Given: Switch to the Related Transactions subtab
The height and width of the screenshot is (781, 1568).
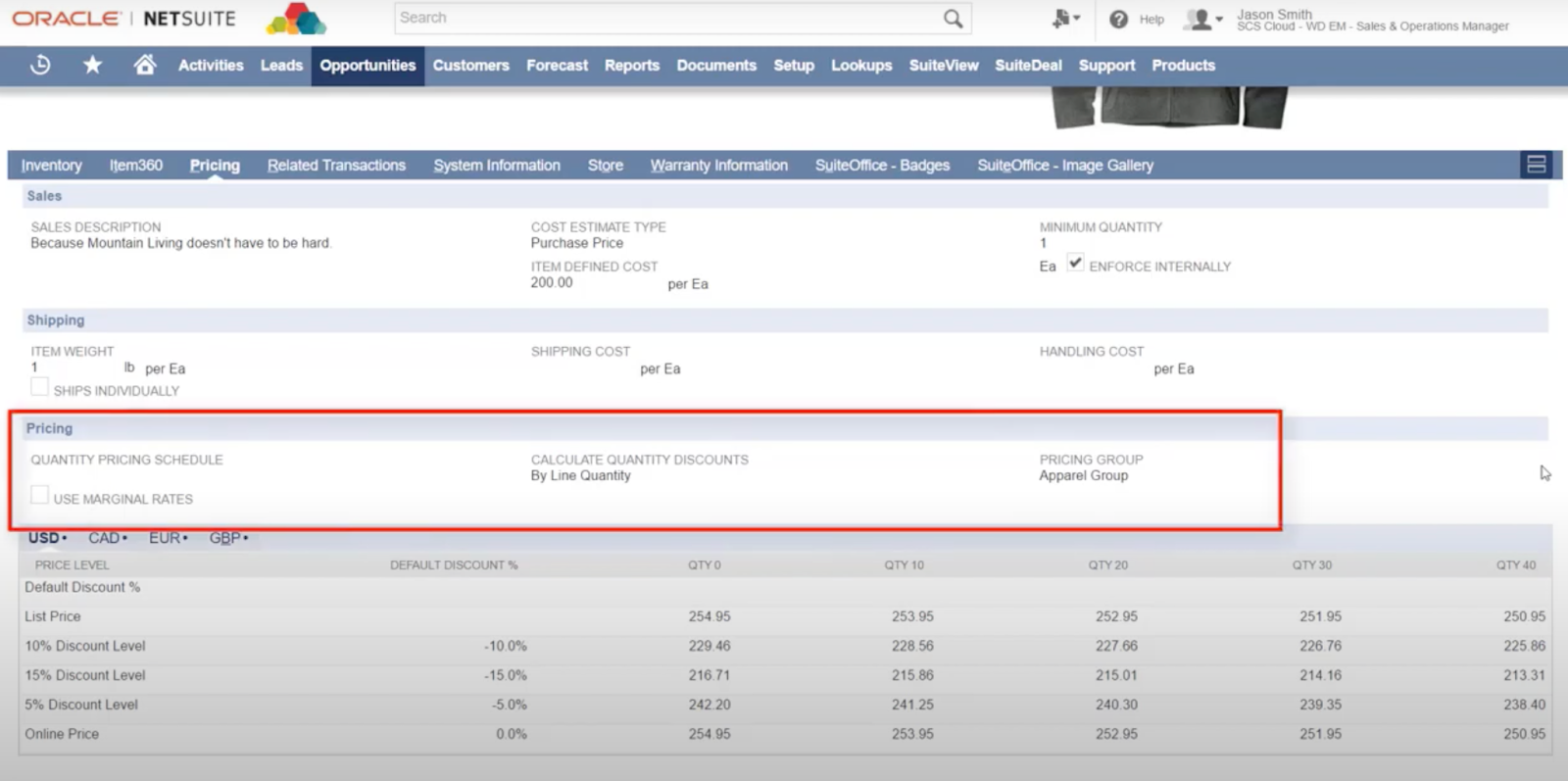Looking at the screenshot, I should tap(336, 166).
